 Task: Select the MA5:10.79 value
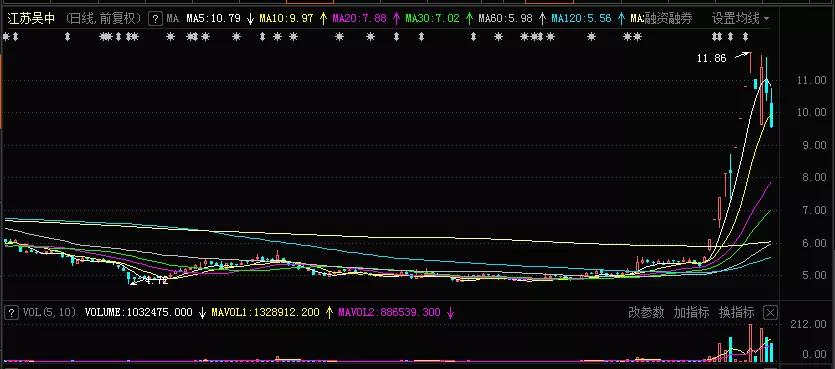tap(214, 19)
